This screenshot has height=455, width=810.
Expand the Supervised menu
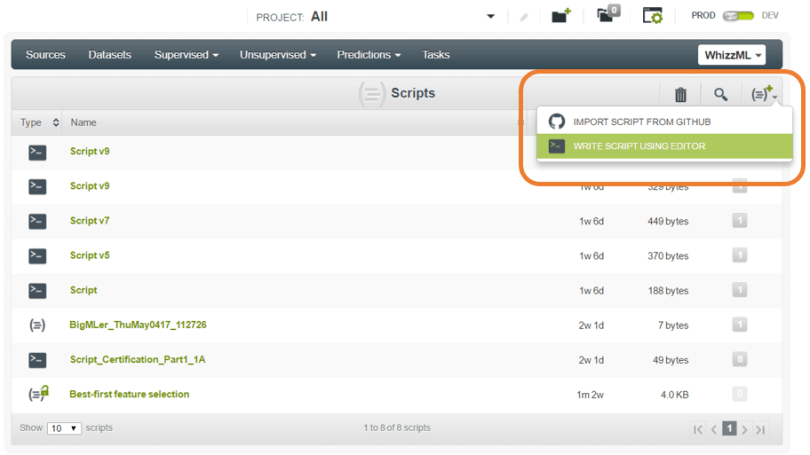point(185,55)
